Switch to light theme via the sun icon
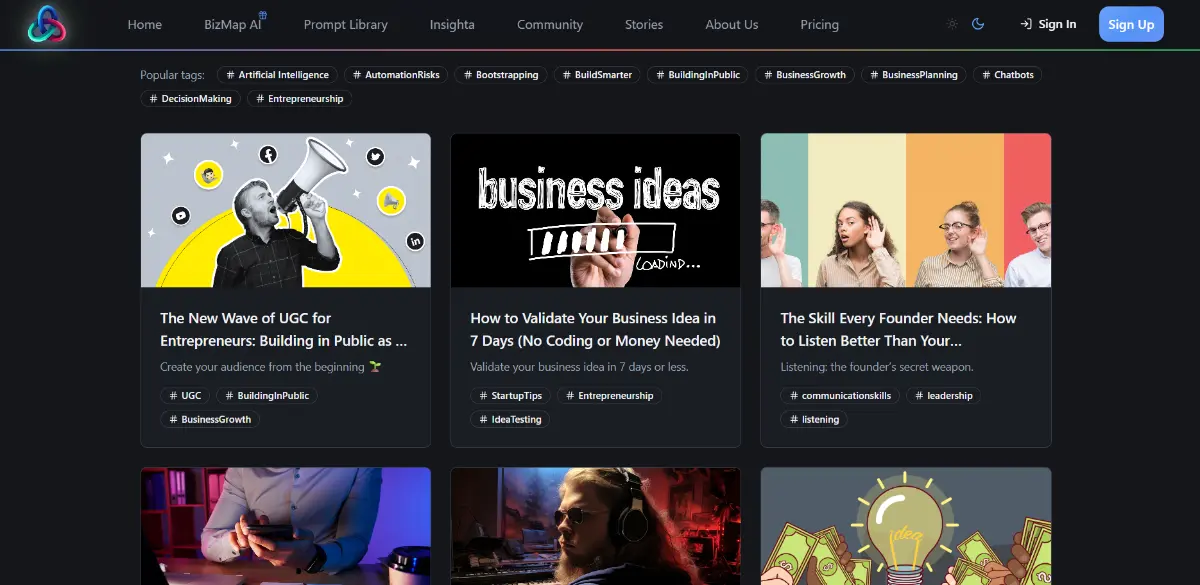Screen dimensions: 1200x585 (952, 23)
